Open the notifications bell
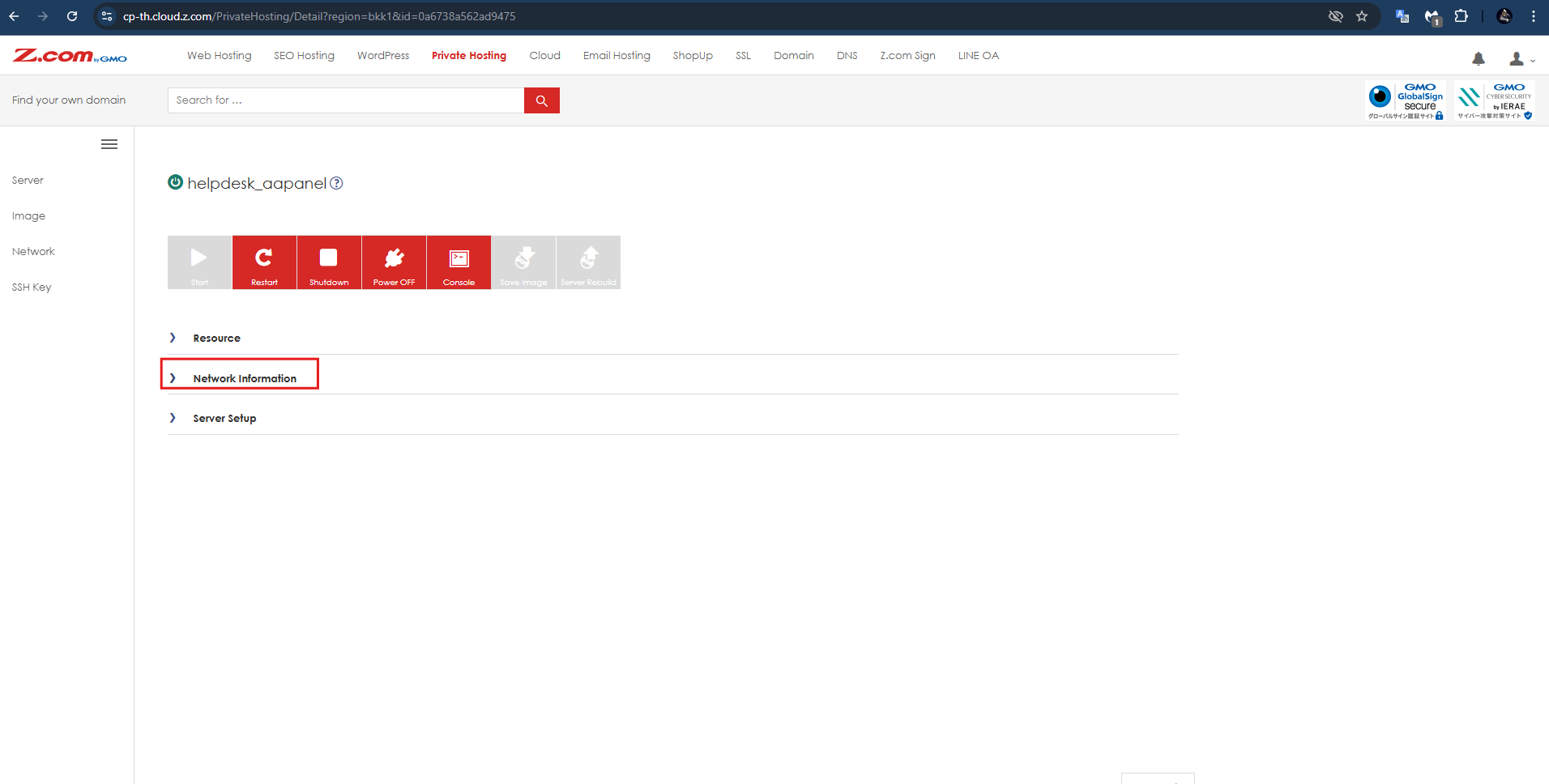The image size is (1549, 784). 1479,58
